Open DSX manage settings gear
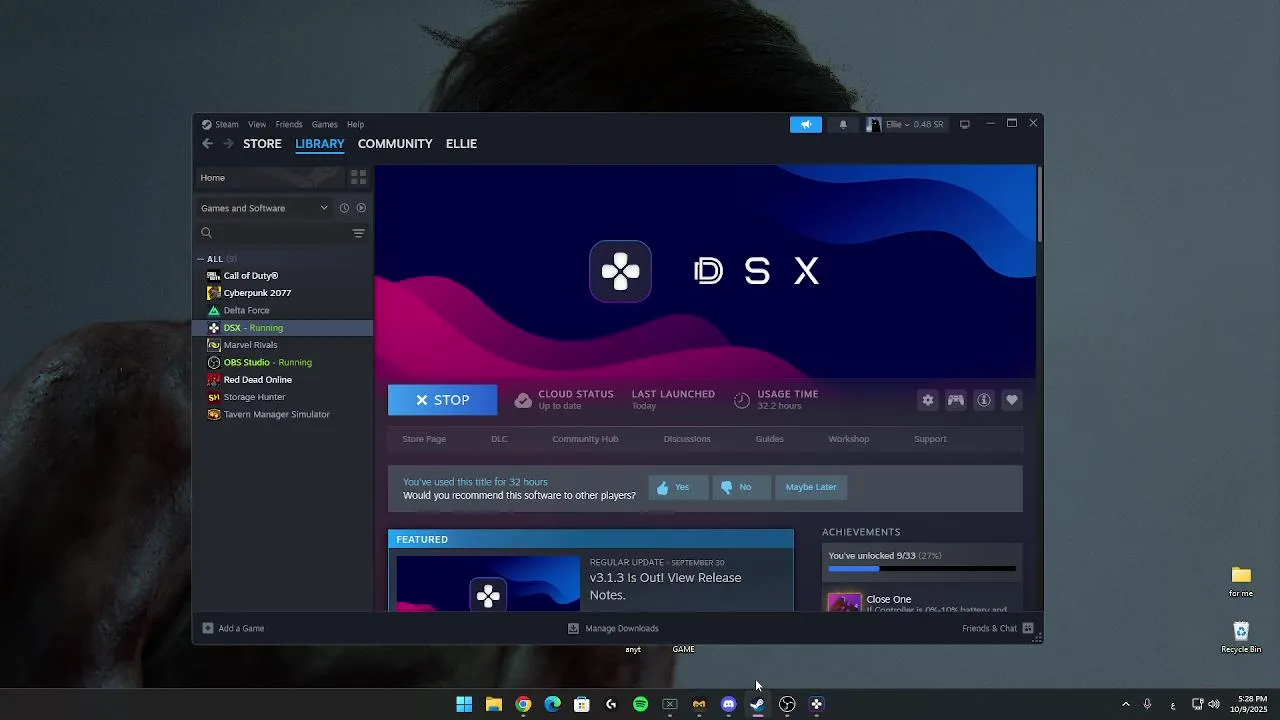The width and height of the screenshot is (1280, 720). pos(928,400)
